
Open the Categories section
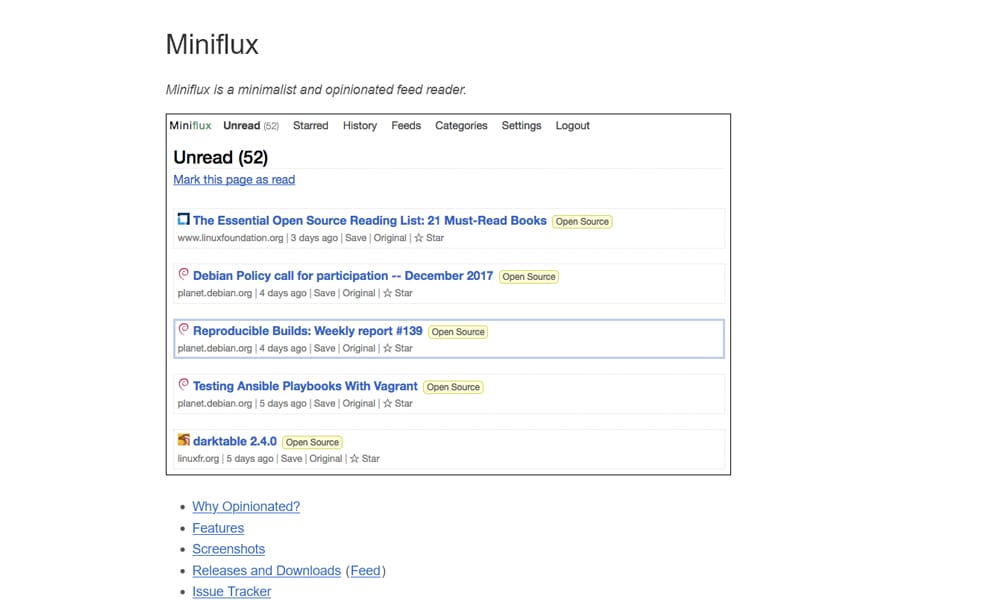point(461,125)
